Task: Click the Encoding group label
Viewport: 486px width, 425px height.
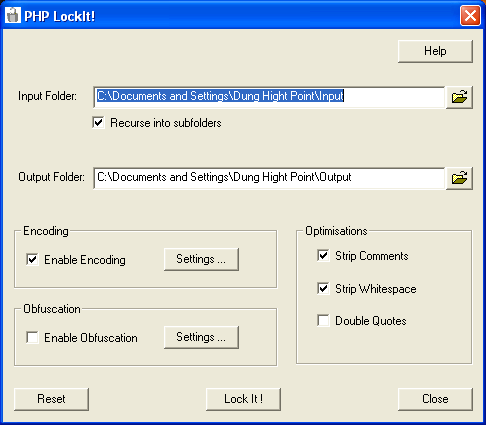Action: (x=46, y=231)
